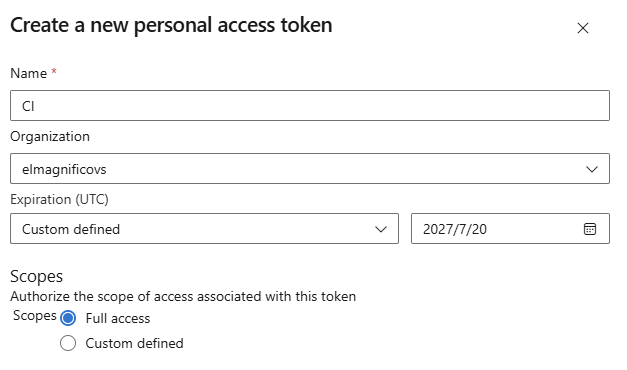The image size is (627, 370).
Task: Select the Full access radio button
Action: coord(68,318)
